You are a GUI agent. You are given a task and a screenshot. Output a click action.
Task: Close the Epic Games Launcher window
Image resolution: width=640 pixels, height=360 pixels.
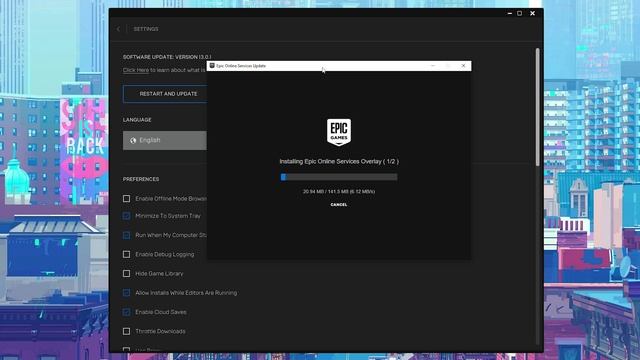point(533,13)
